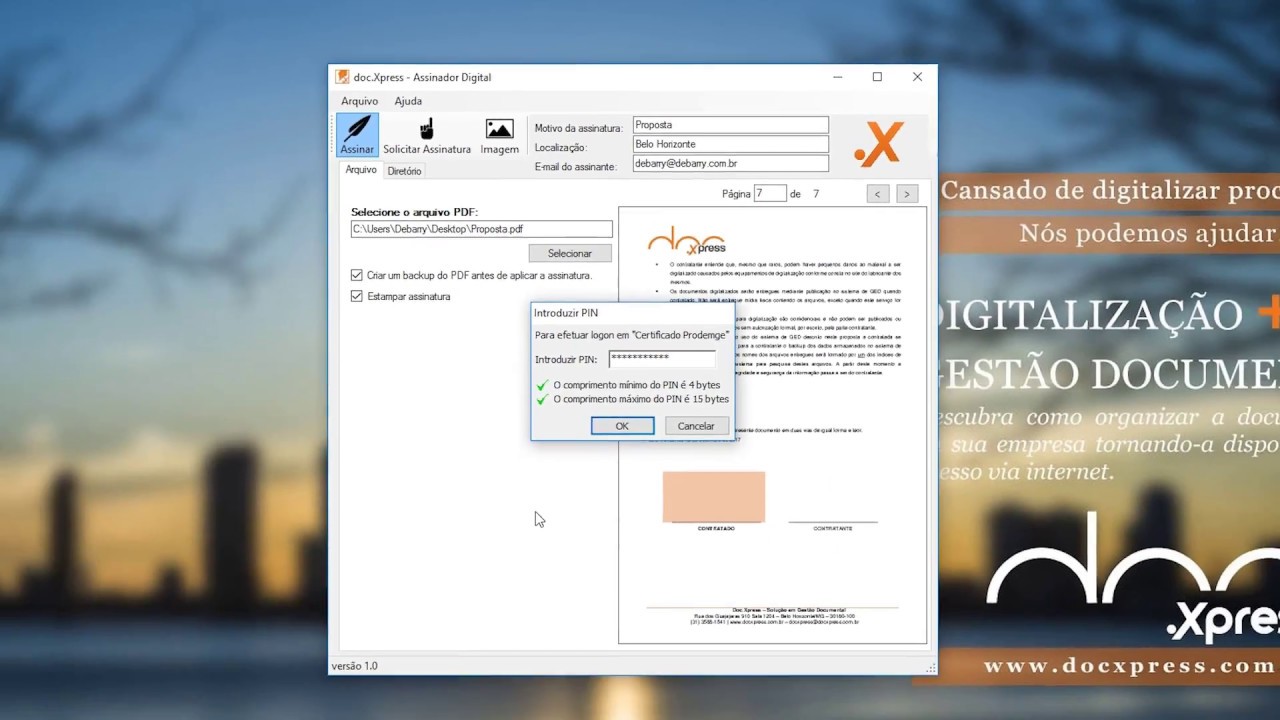Viewport: 1280px width, 720px height.
Task: Maximize the doc.Xpress window
Action: click(877, 77)
